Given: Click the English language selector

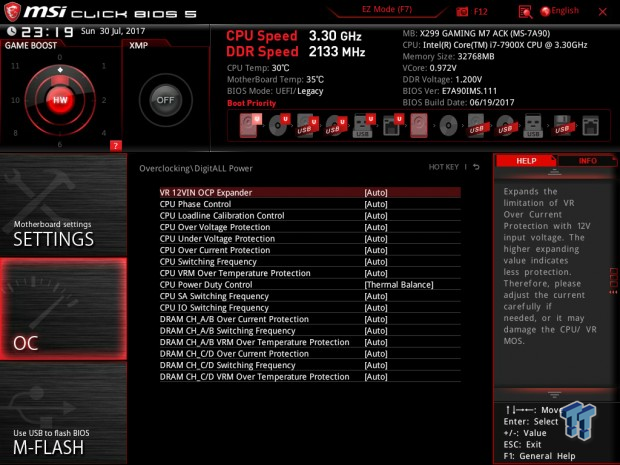Looking at the screenshot, I should [565, 11].
